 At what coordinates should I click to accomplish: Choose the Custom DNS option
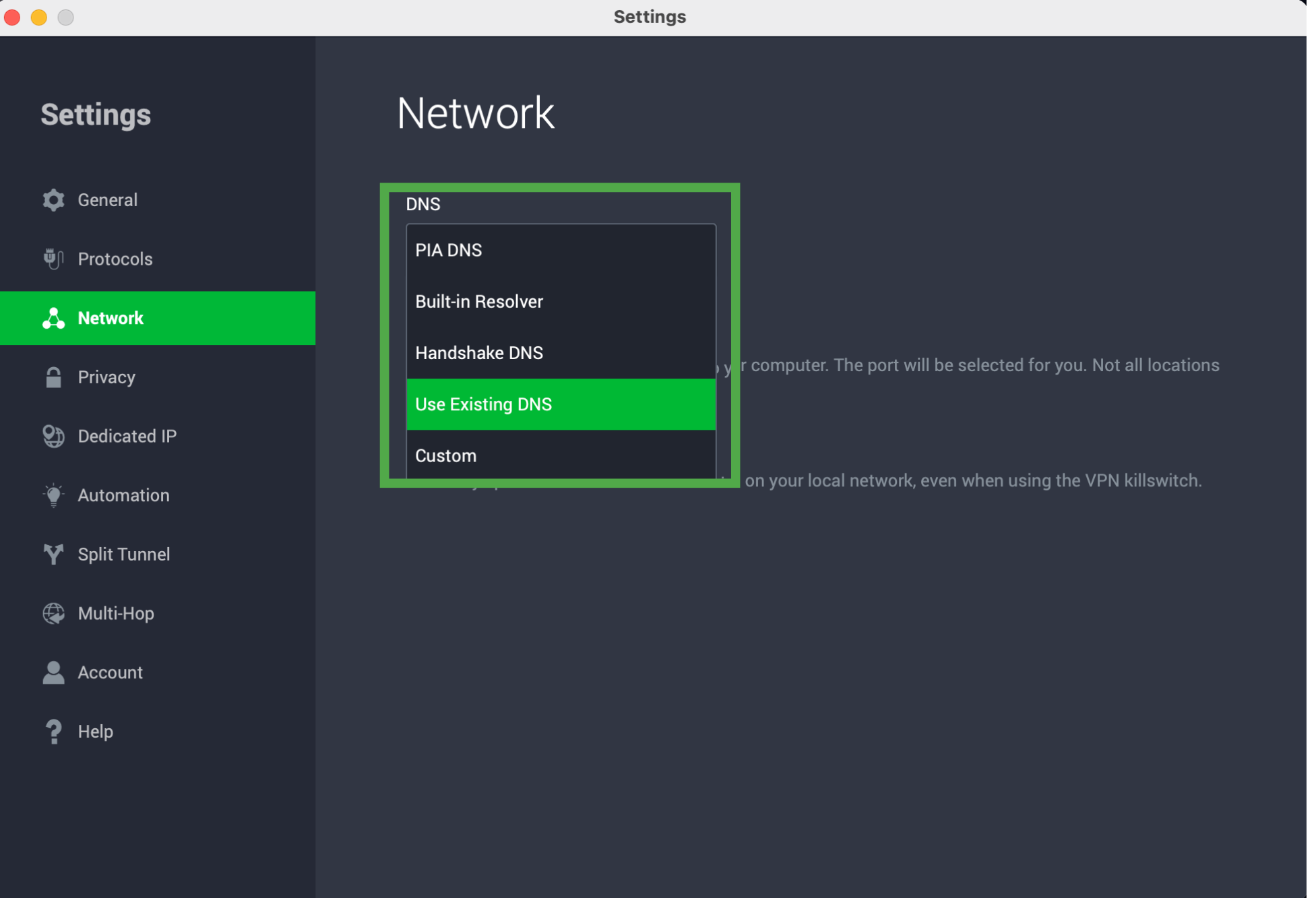click(561, 455)
